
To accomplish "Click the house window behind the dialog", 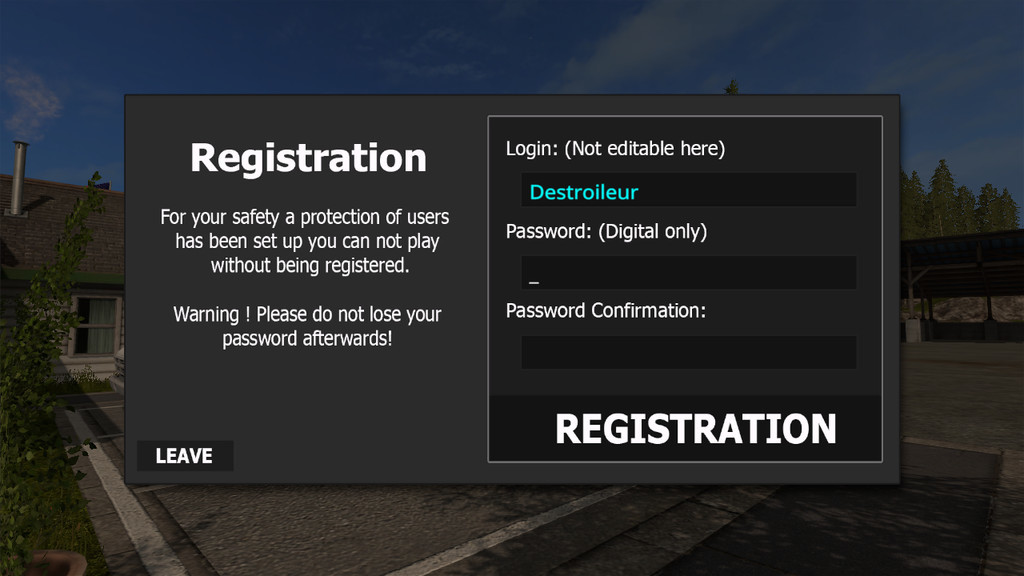I will point(97,325).
